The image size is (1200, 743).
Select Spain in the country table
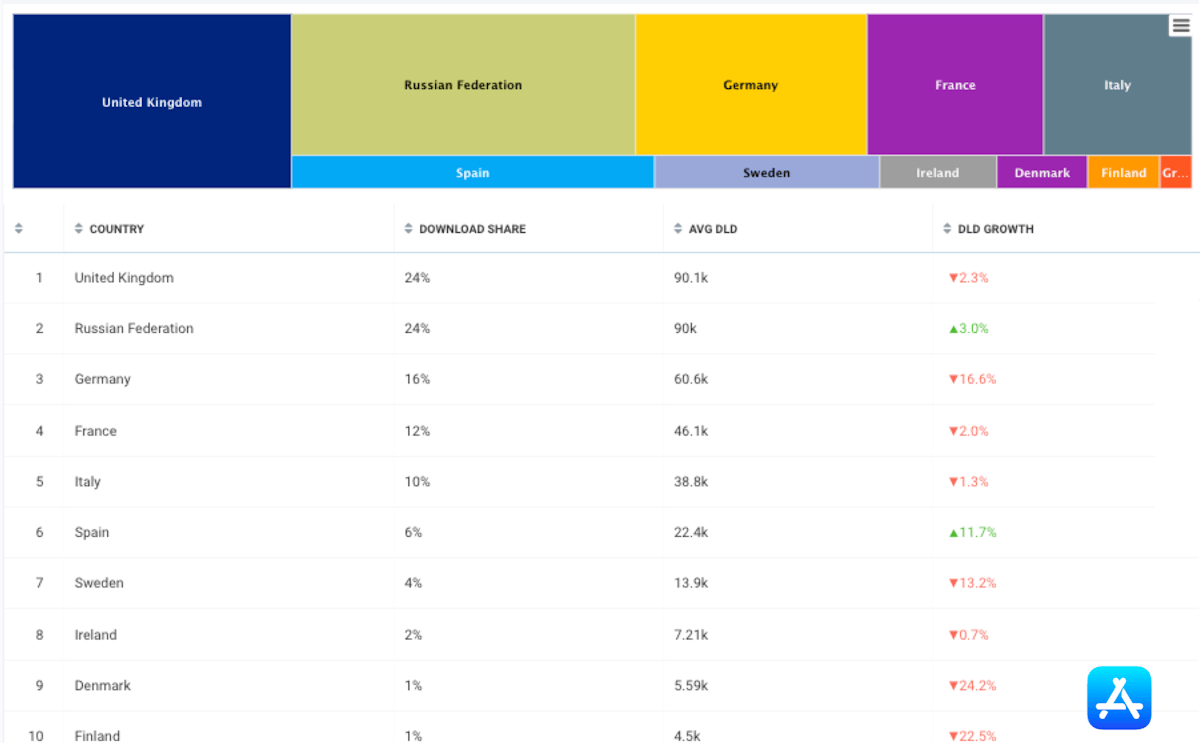(92, 532)
